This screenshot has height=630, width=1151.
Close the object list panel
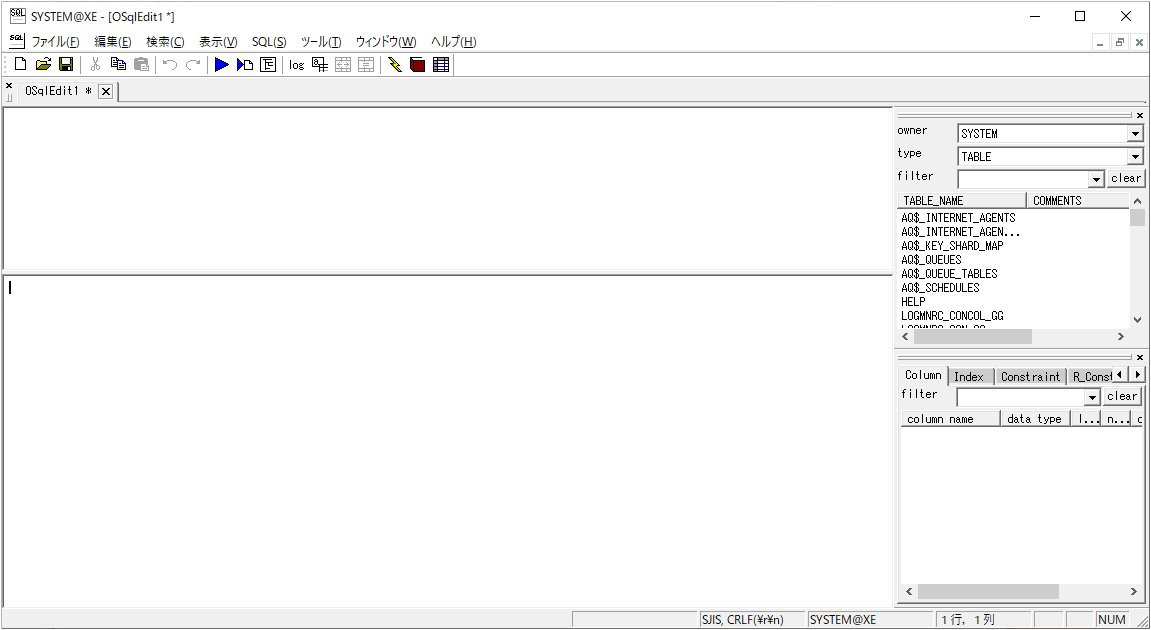[x=1140, y=115]
